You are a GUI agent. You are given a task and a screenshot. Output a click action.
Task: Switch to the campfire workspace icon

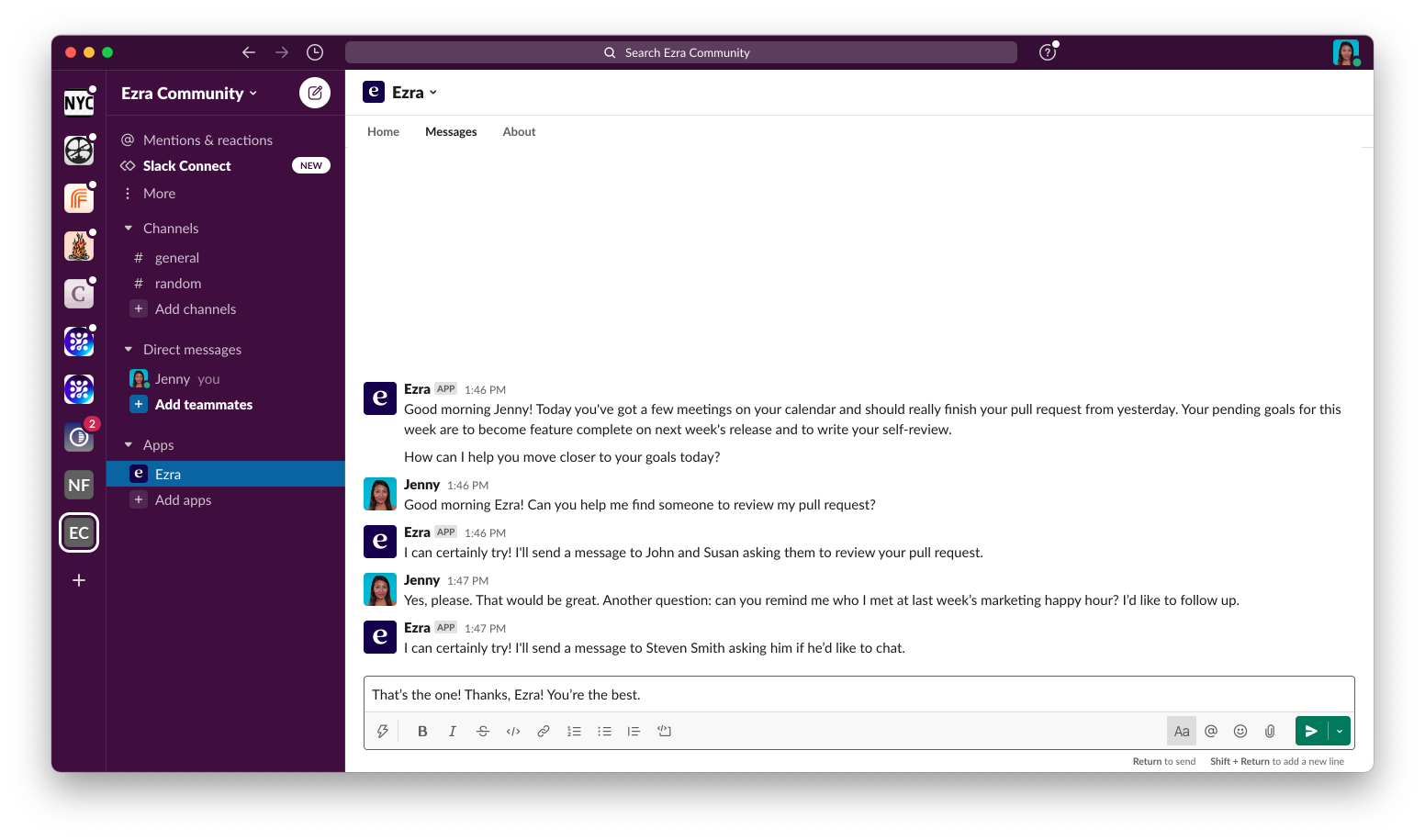[79, 246]
